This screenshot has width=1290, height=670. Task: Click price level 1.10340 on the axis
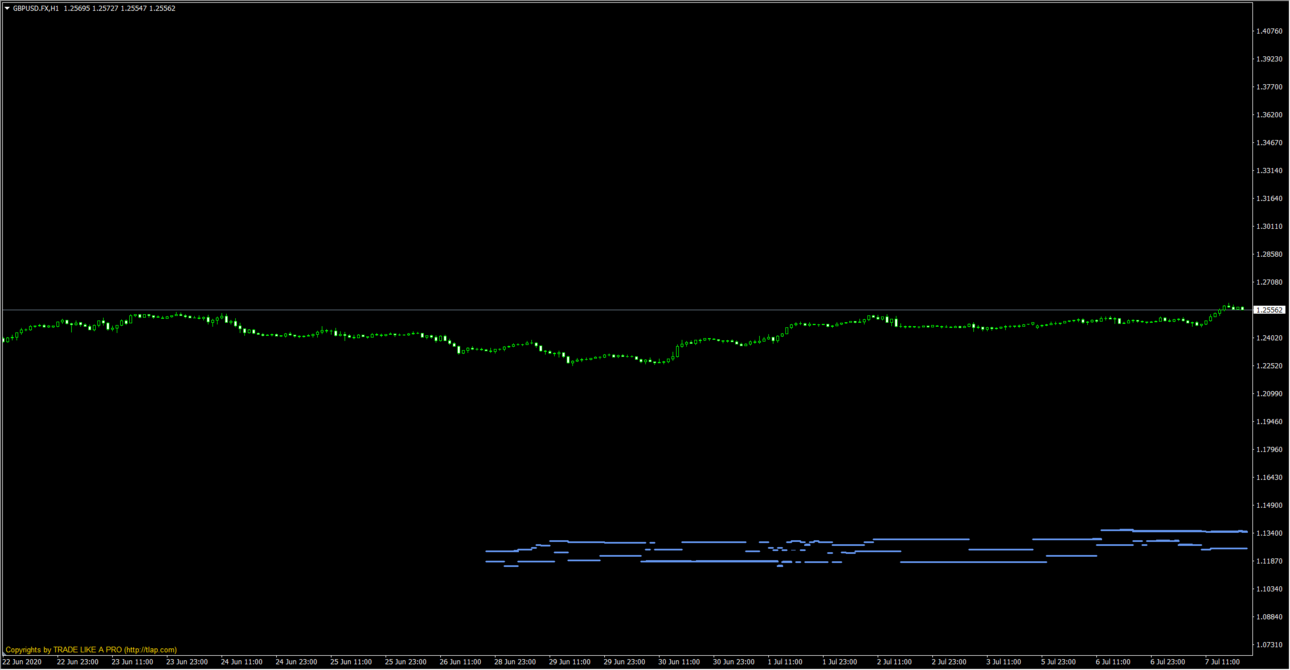coord(1270,589)
